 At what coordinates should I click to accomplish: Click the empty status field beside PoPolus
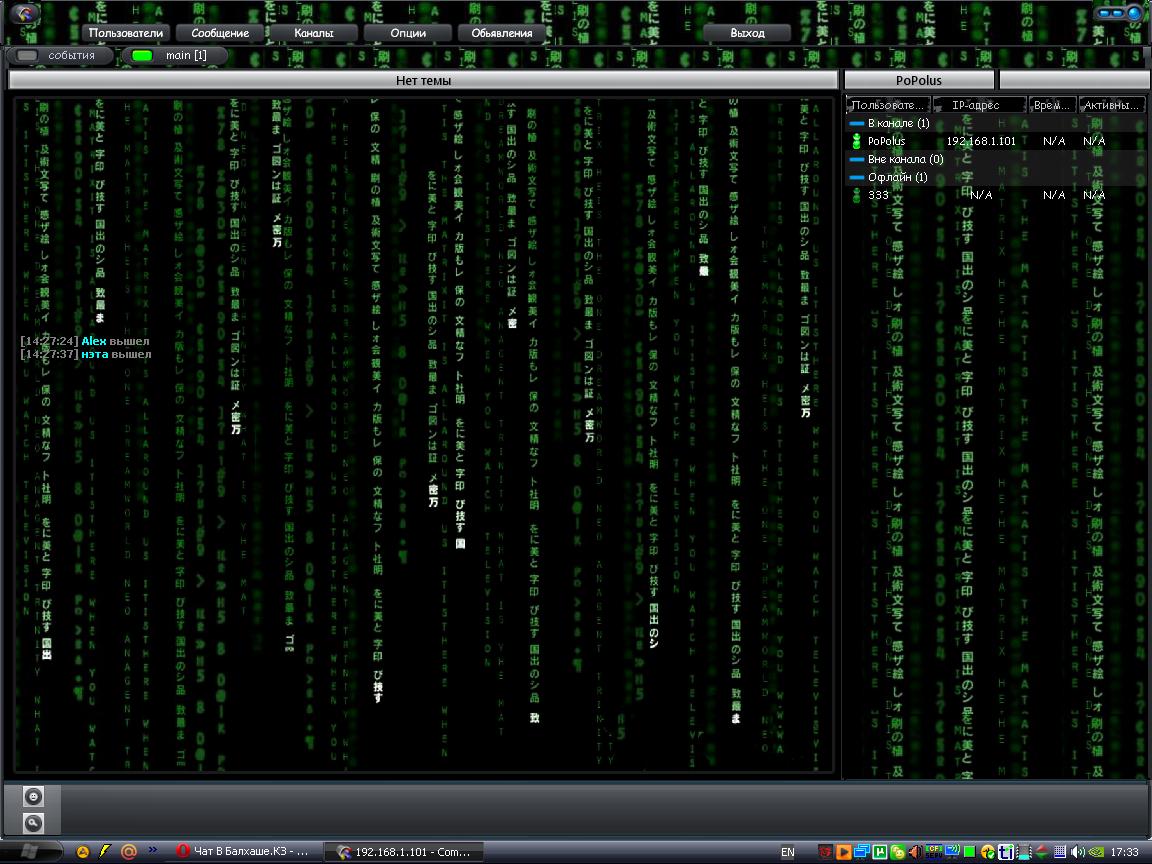coord(1074,80)
